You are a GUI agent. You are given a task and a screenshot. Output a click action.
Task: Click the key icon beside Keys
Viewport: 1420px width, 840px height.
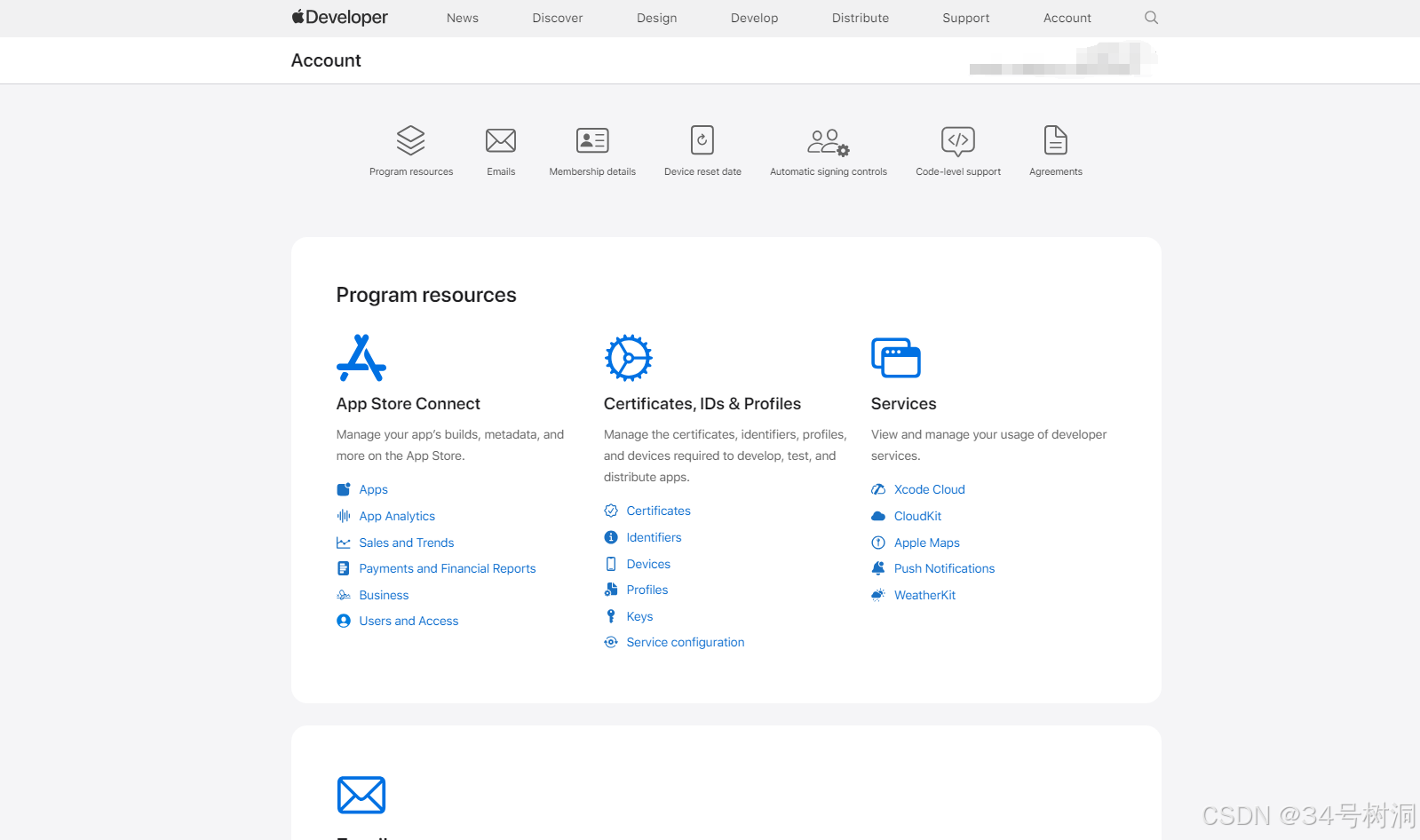click(611, 616)
